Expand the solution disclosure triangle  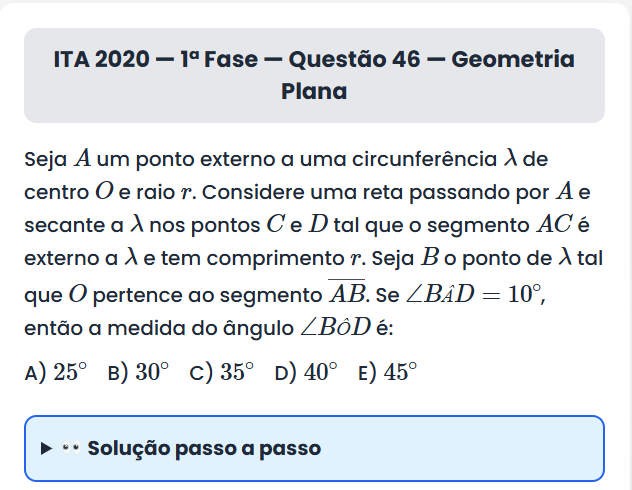[x=46, y=448]
